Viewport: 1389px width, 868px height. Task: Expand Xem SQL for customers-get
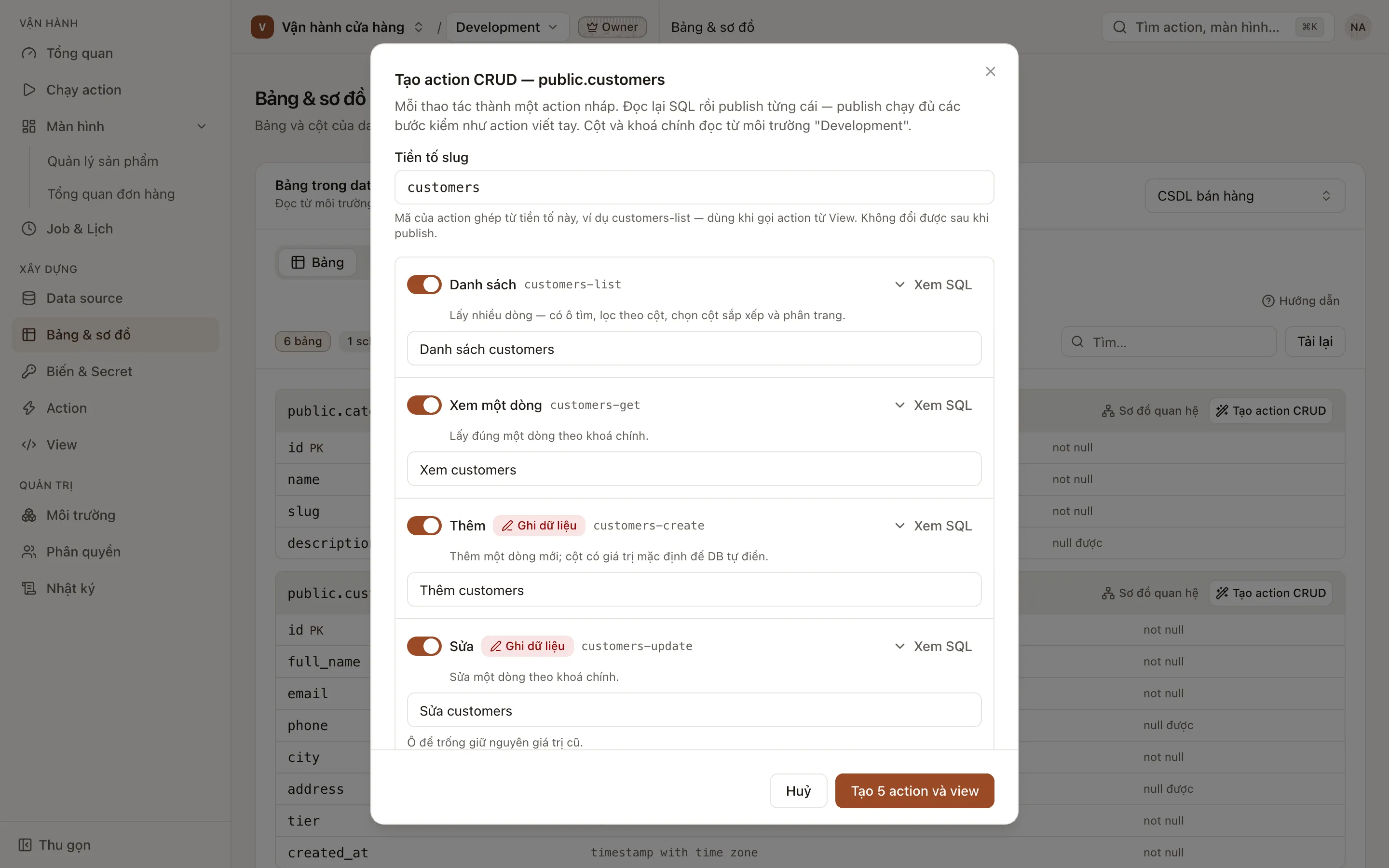(x=933, y=405)
